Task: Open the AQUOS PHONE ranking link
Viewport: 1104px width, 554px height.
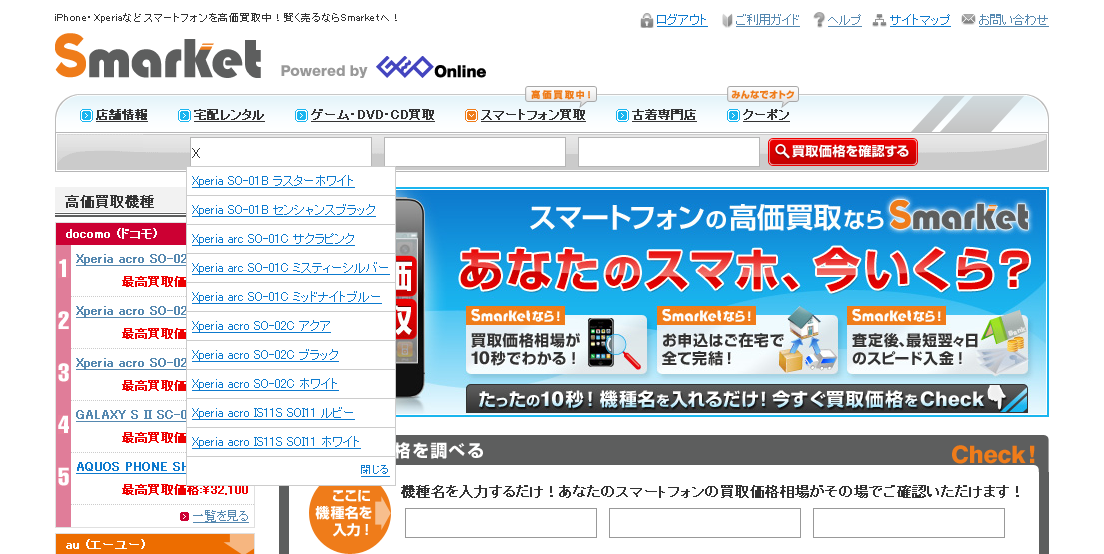Action: pos(131,467)
